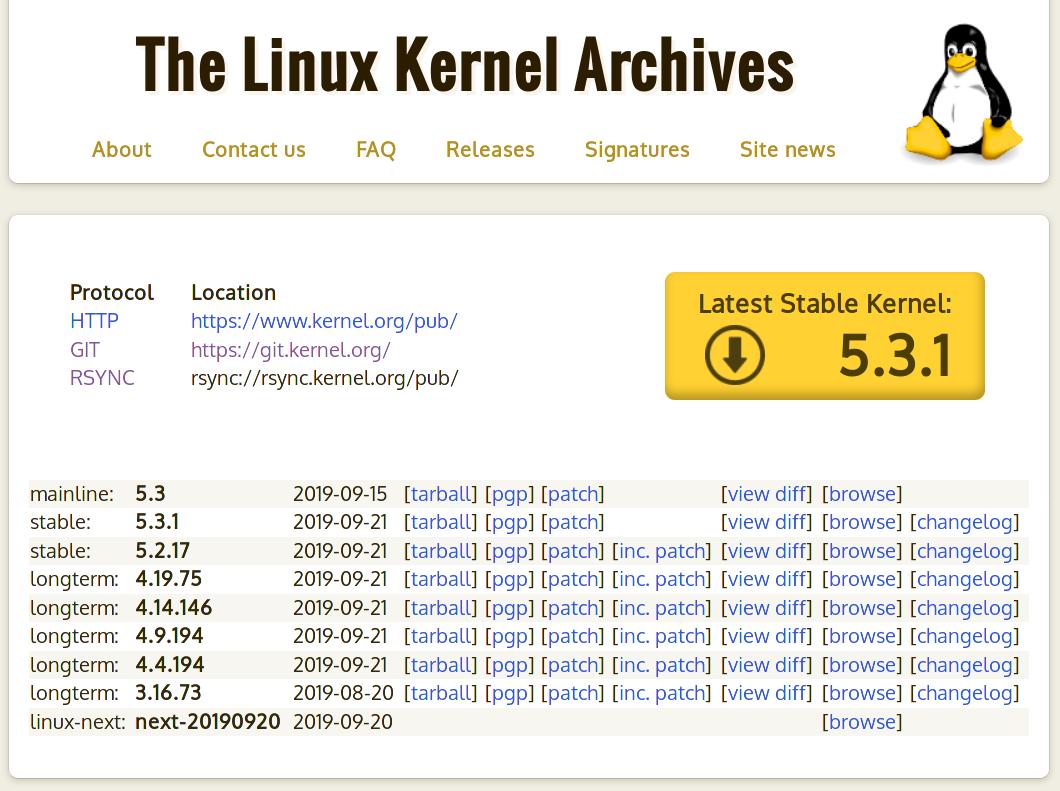
Task: View diff for 4.14.146
Action: click(x=767, y=608)
